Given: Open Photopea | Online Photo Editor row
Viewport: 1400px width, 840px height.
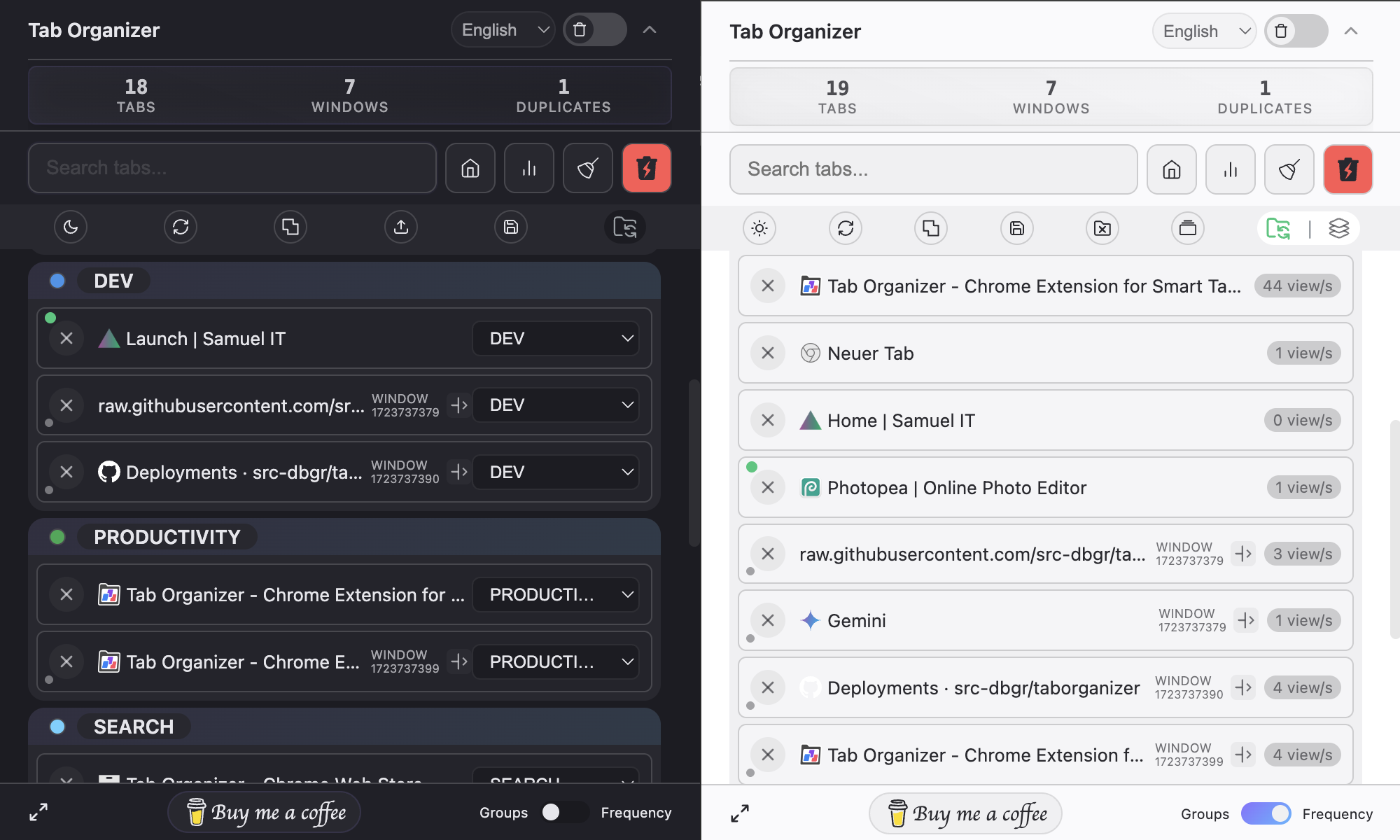Looking at the screenshot, I should click(x=1046, y=488).
